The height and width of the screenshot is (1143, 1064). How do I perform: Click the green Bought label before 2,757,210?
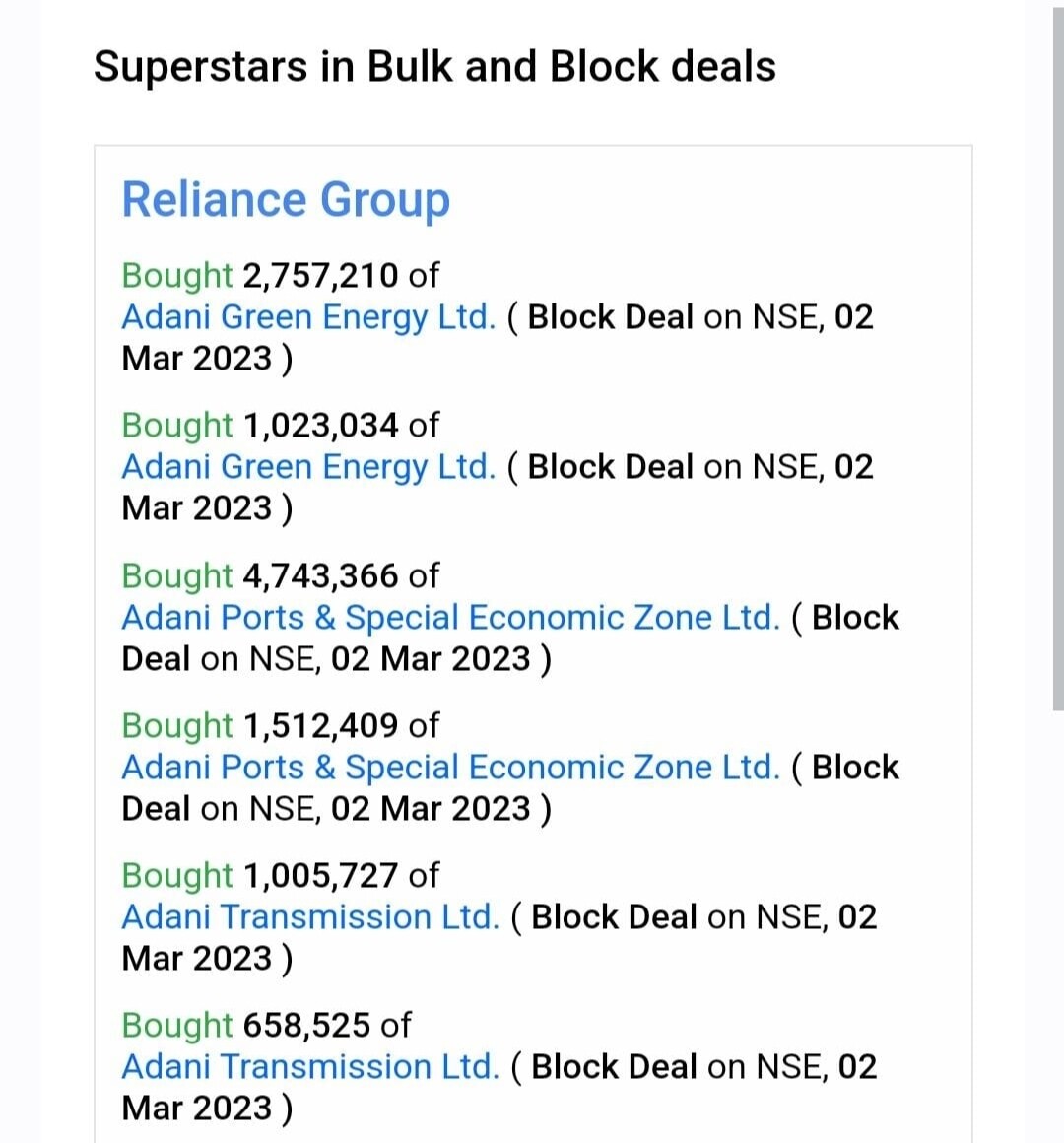(x=177, y=277)
